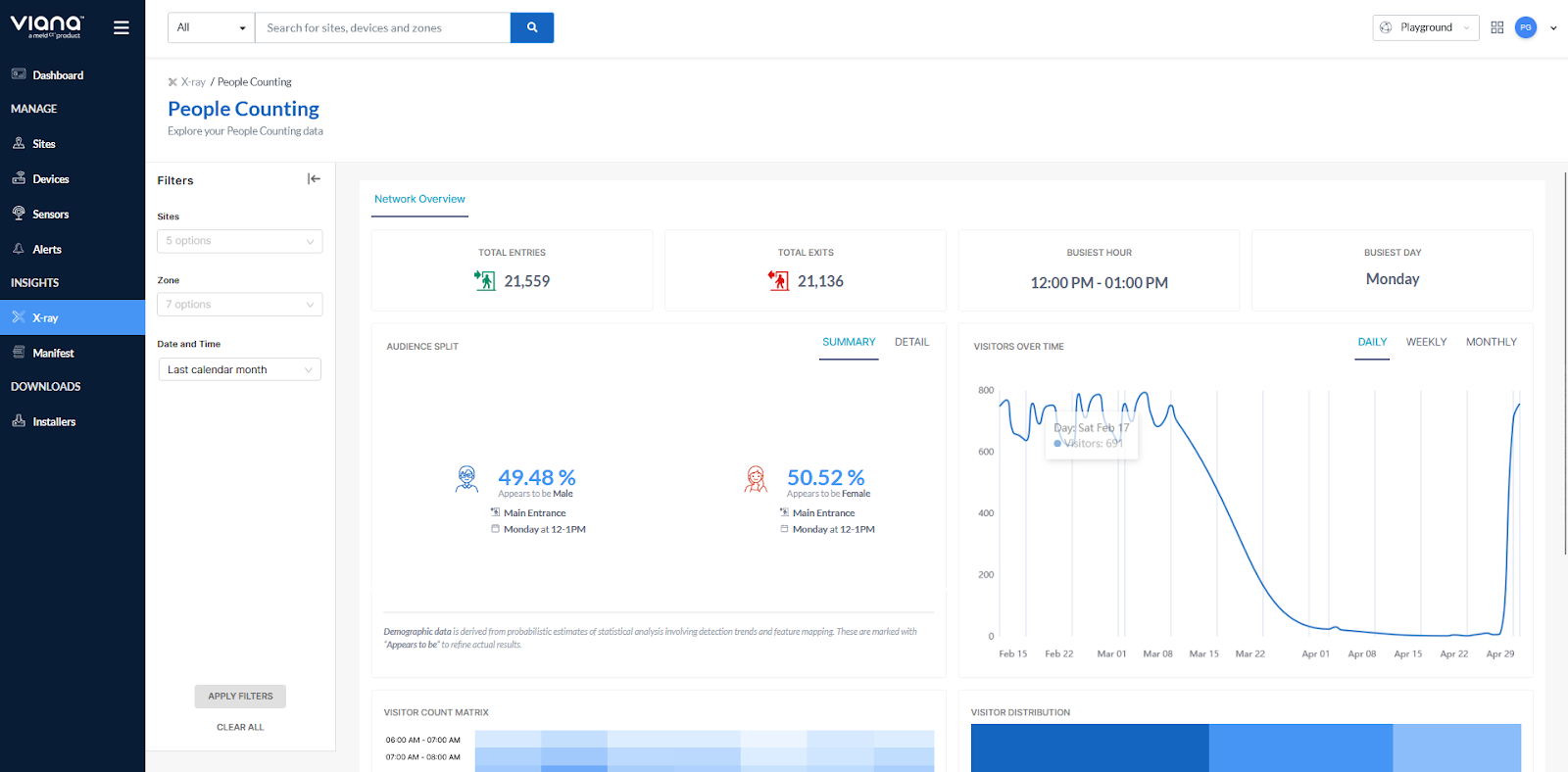The height and width of the screenshot is (772, 1568).
Task: Toggle the hamburger menu in sidebar header
Action: 122,27
